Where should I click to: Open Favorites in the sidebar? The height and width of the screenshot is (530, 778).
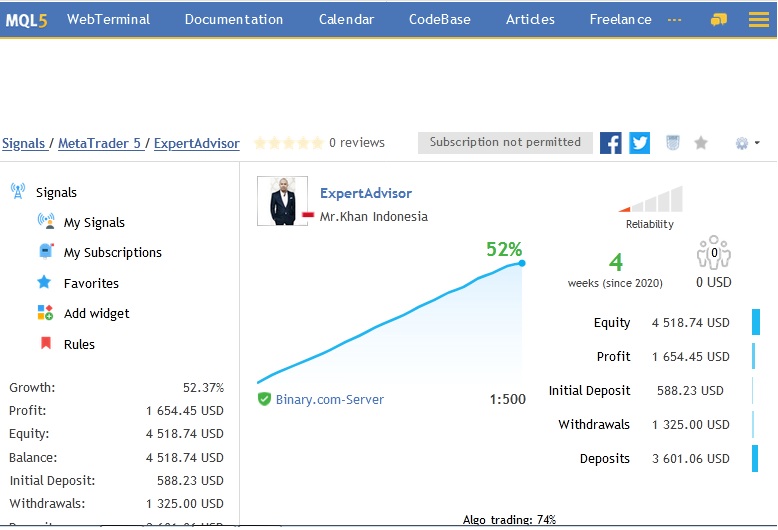click(91, 283)
